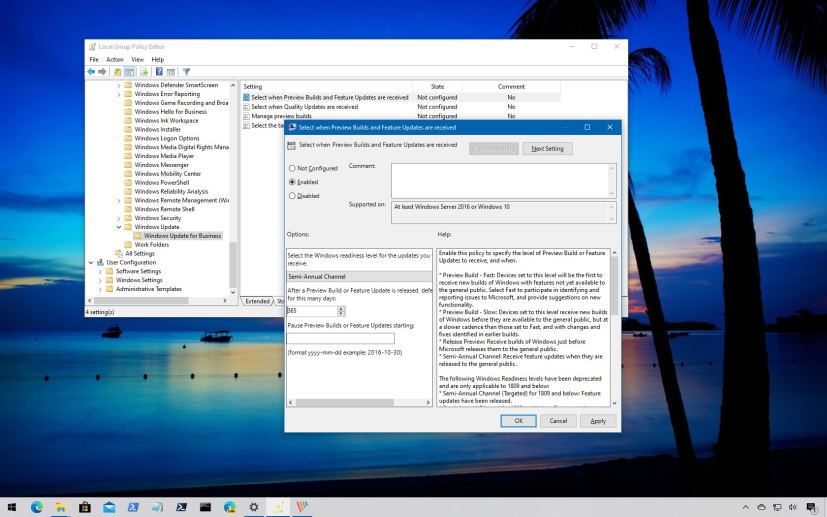This screenshot has height=517, width=827.
Task: Click the Forward arrow in the Group Policy toolbar
Action: coord(102,72)
